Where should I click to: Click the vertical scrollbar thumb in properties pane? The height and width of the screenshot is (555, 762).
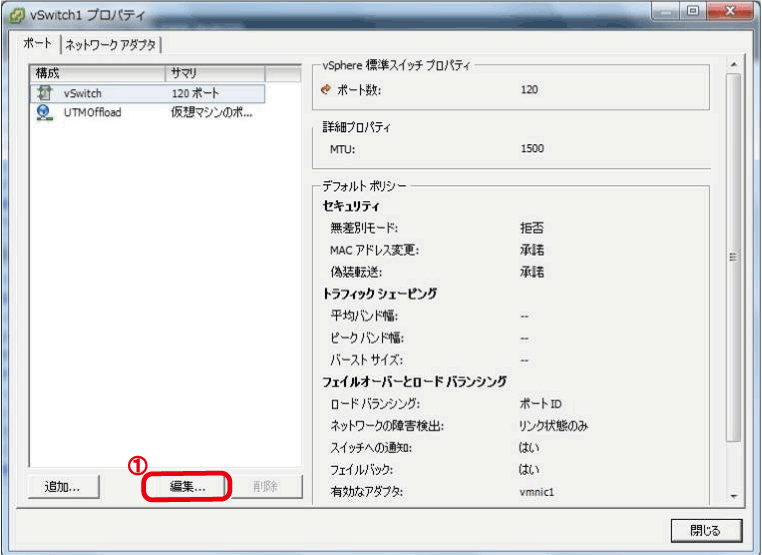tap(733, 257)
